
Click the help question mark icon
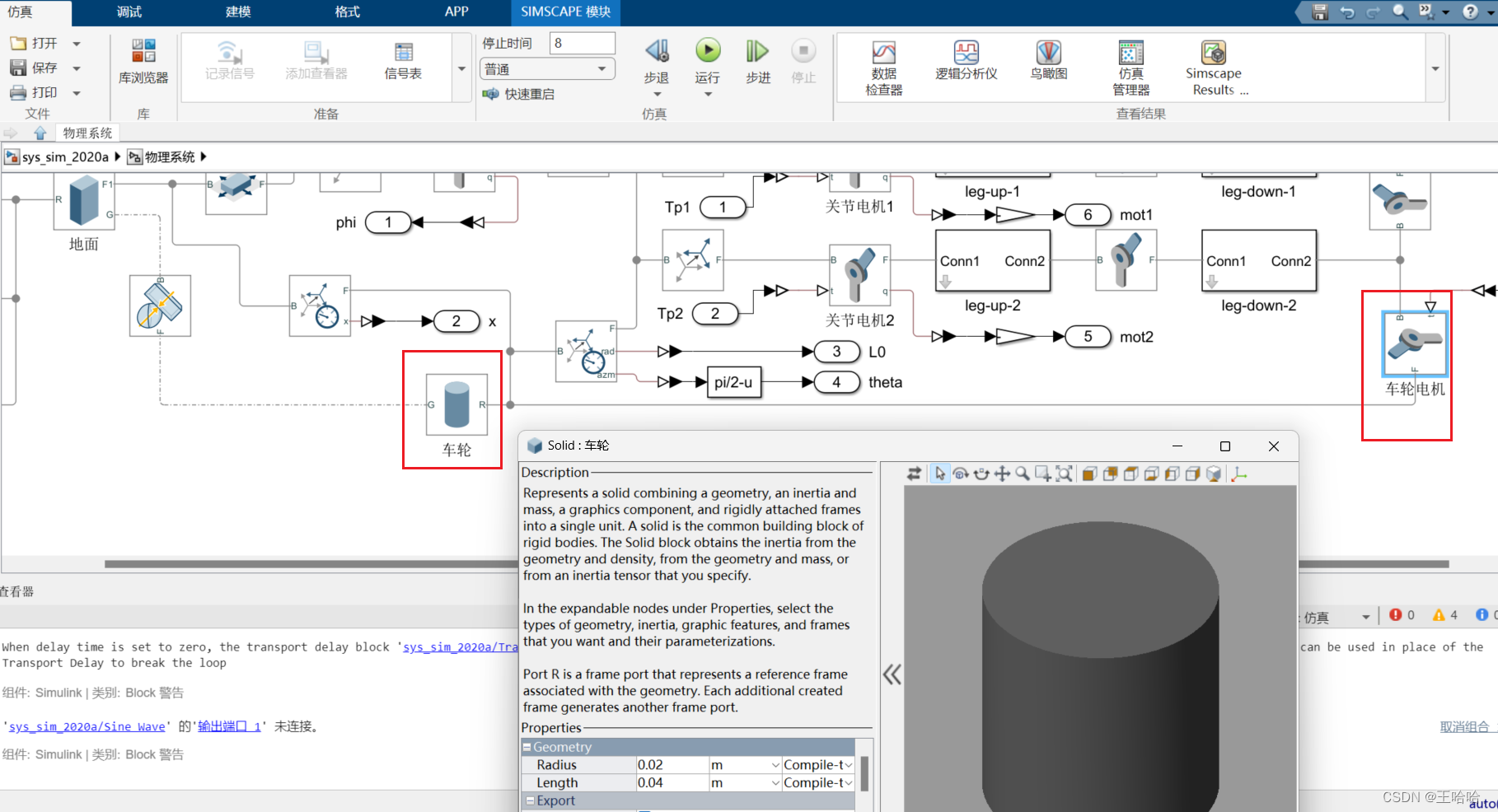coord(1470,12)
